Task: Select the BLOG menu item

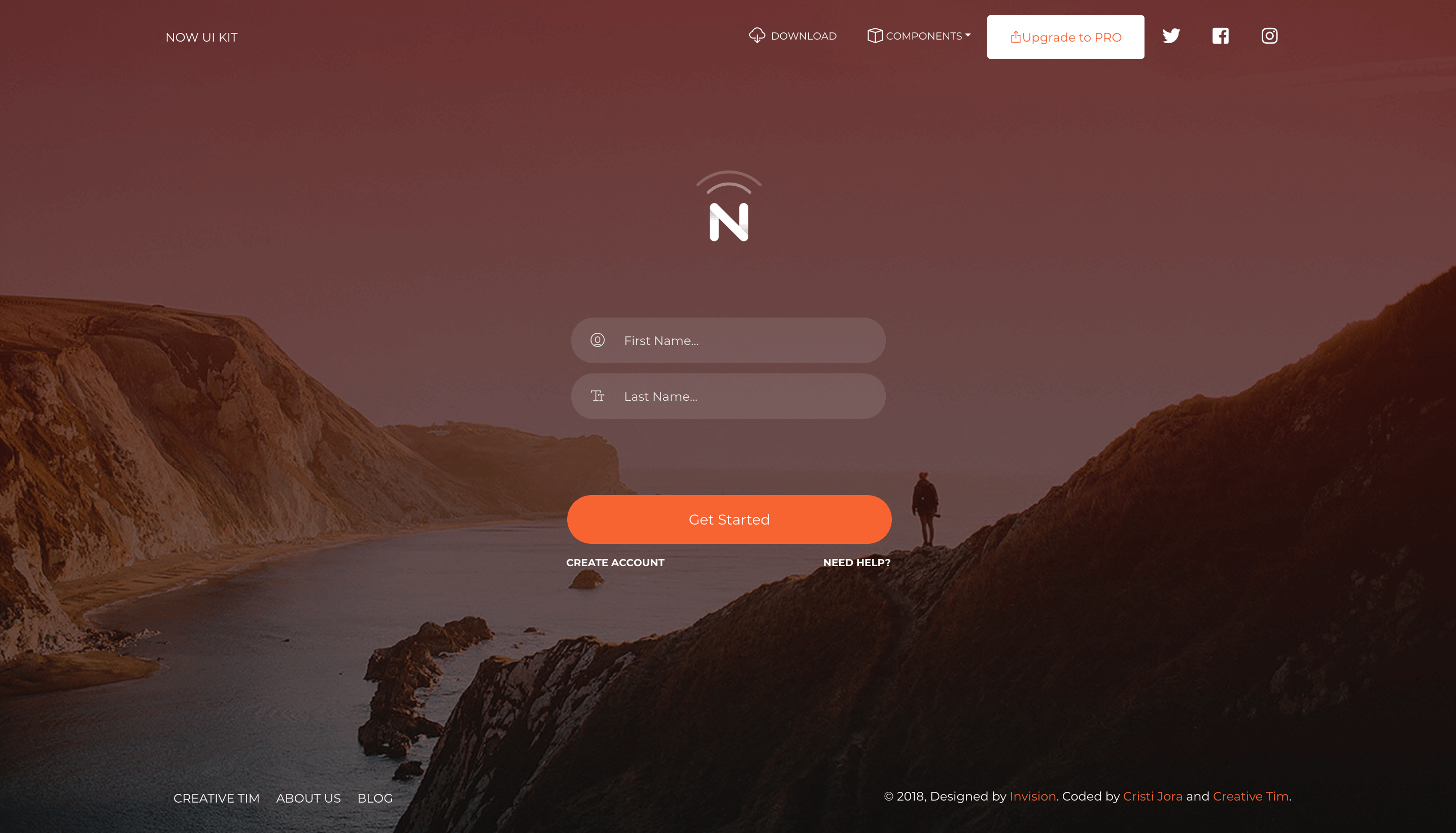Action: tap(374, 797)
